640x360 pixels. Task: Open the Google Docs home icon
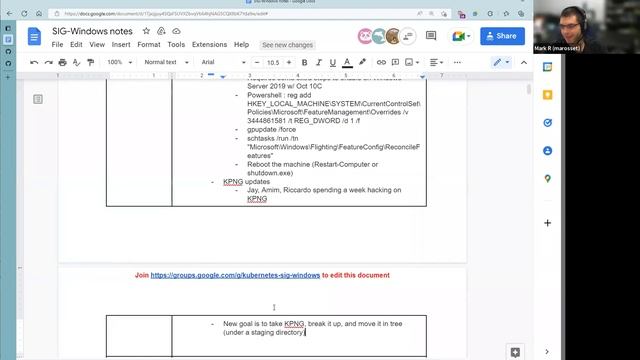(x=34, y=36)
